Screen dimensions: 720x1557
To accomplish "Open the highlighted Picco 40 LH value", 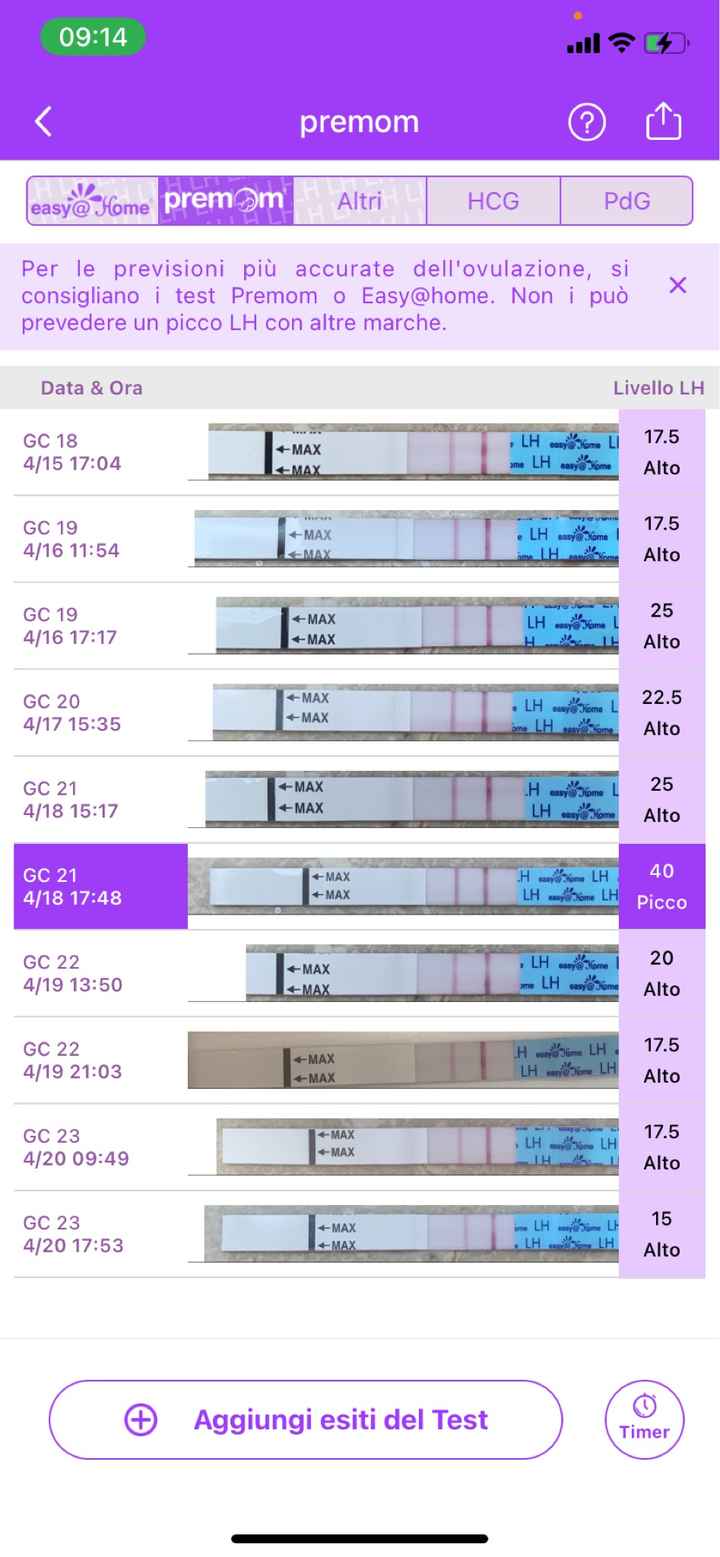I will coord(661,886).
